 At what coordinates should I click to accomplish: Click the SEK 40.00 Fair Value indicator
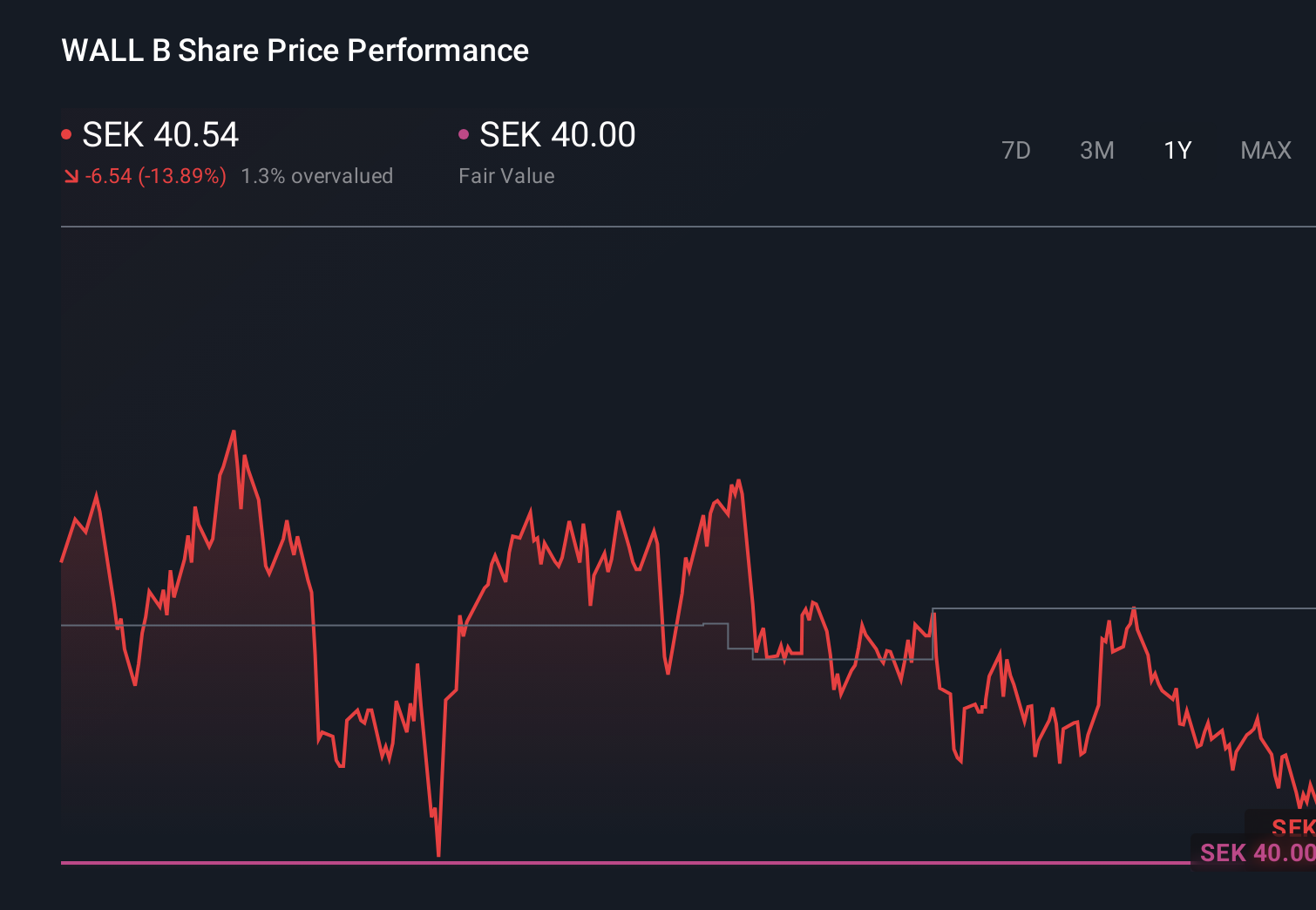558,135
